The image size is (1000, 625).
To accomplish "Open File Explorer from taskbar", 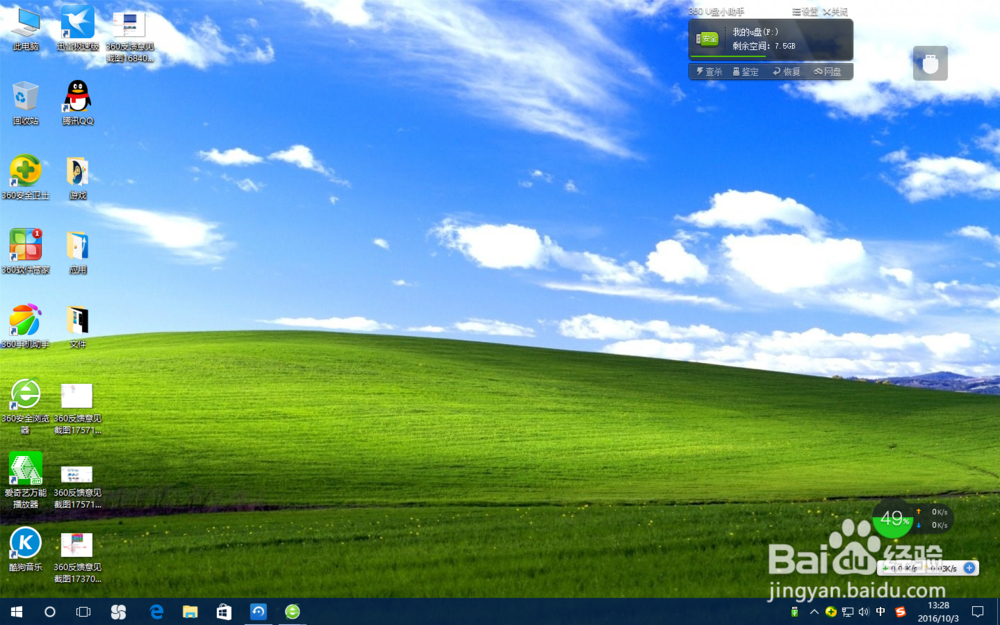I will point(190,612).
